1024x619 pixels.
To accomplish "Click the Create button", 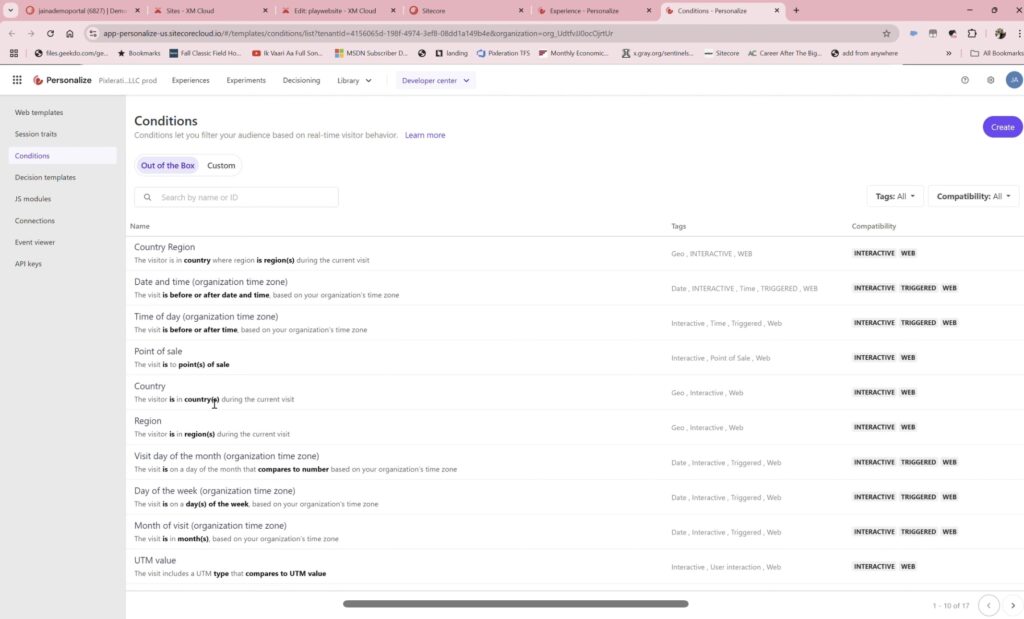I will (1002, 127).
